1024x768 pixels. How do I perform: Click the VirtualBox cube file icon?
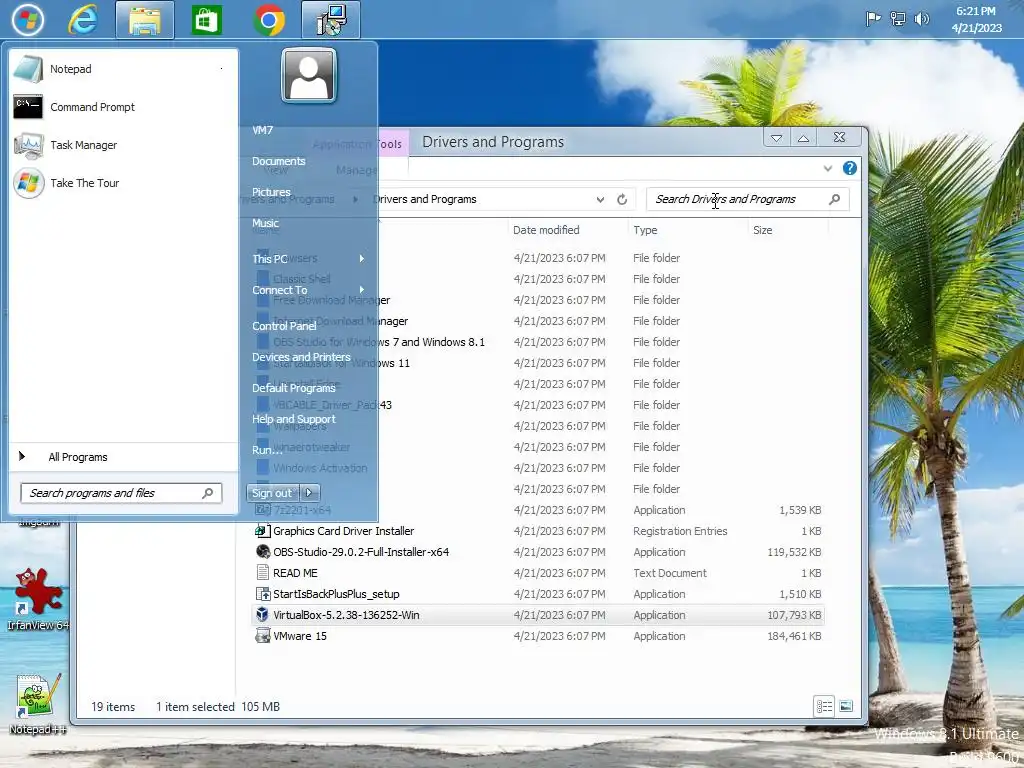coord(263,614)
